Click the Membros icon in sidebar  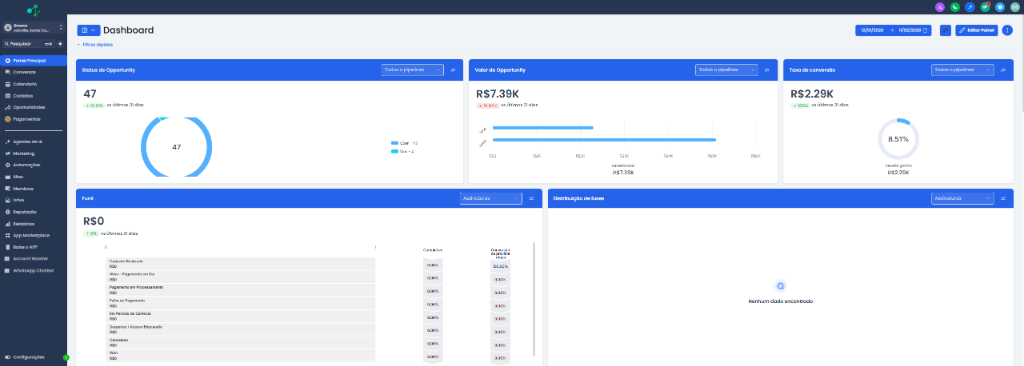pos(7,188)
